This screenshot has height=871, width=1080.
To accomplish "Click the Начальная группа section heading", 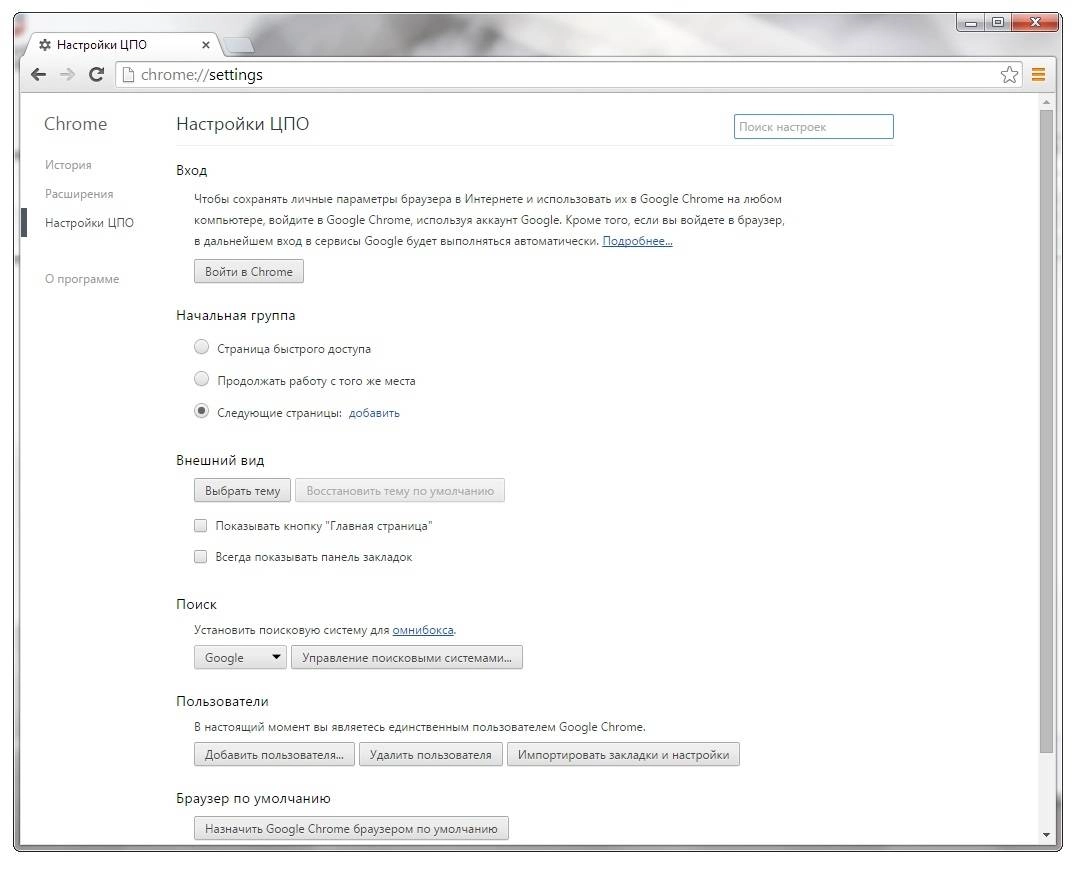I will click(236, 315).
